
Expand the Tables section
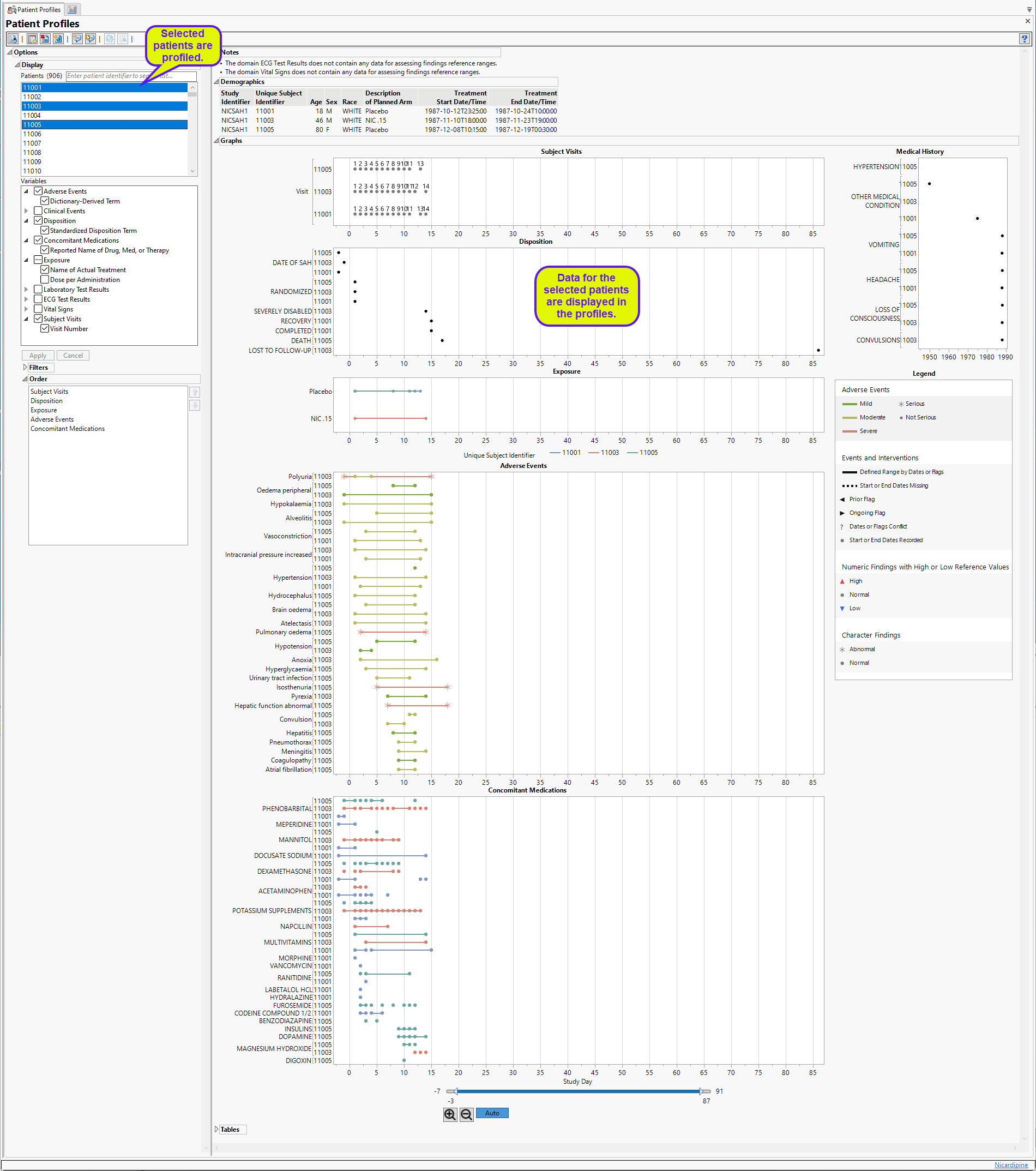[x=216, y=1129]
